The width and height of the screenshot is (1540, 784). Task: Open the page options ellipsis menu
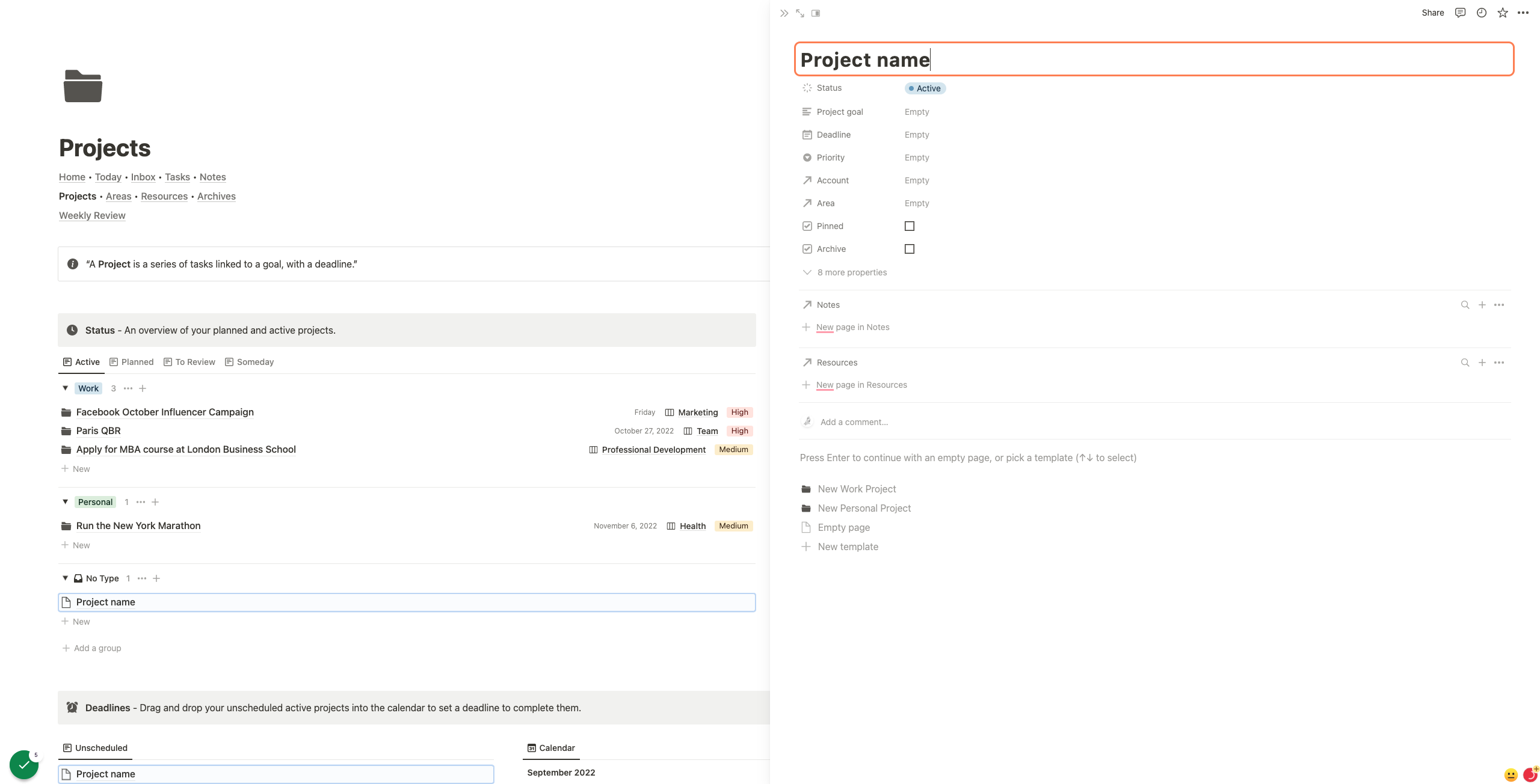(1523, 13)
